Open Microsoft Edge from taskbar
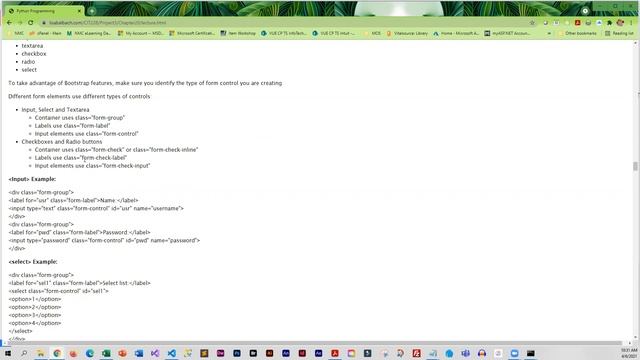This screenshot has height=360, width=640. (90, 353)
